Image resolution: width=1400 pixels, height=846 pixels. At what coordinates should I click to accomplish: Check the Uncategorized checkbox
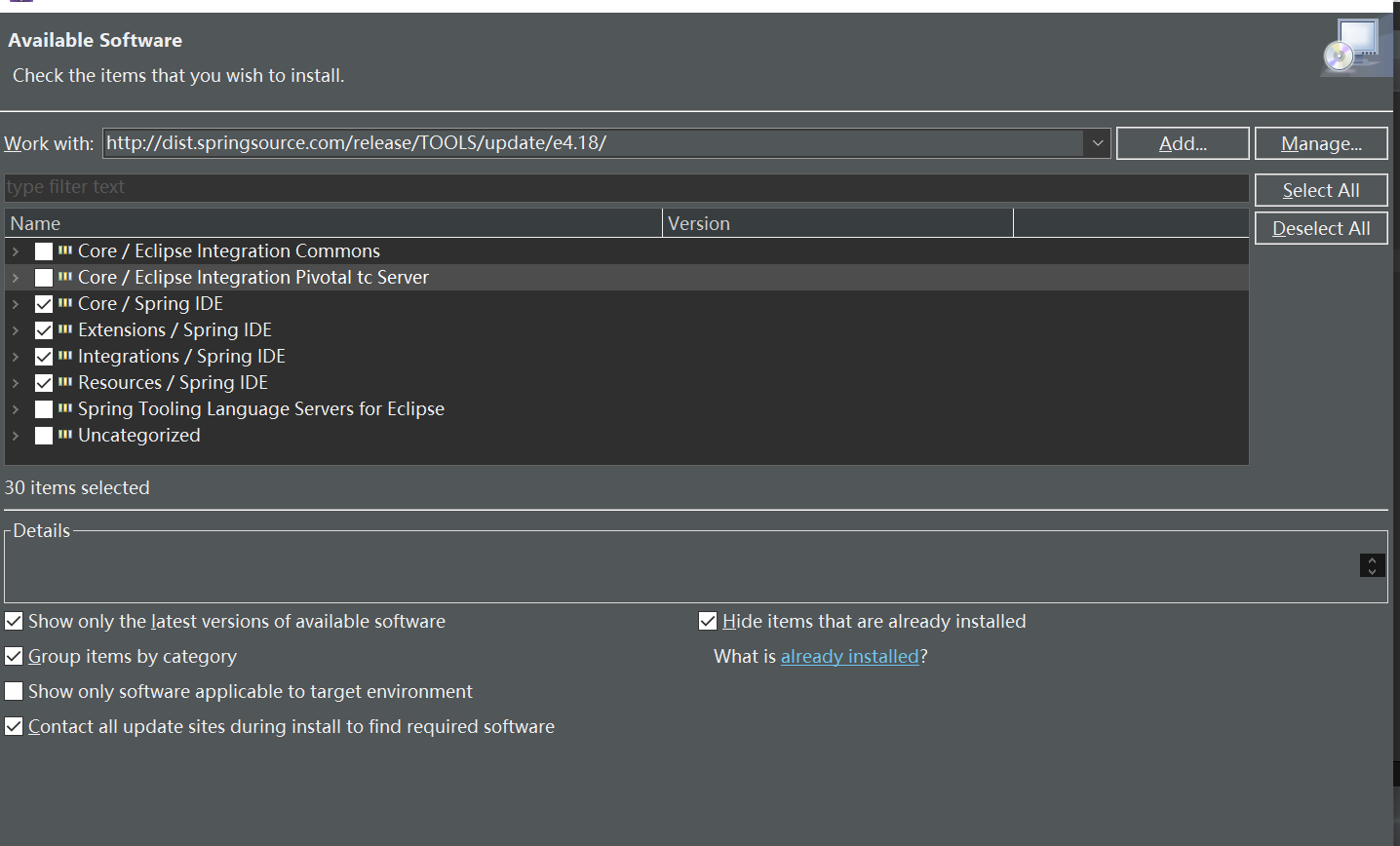[44, 436]
